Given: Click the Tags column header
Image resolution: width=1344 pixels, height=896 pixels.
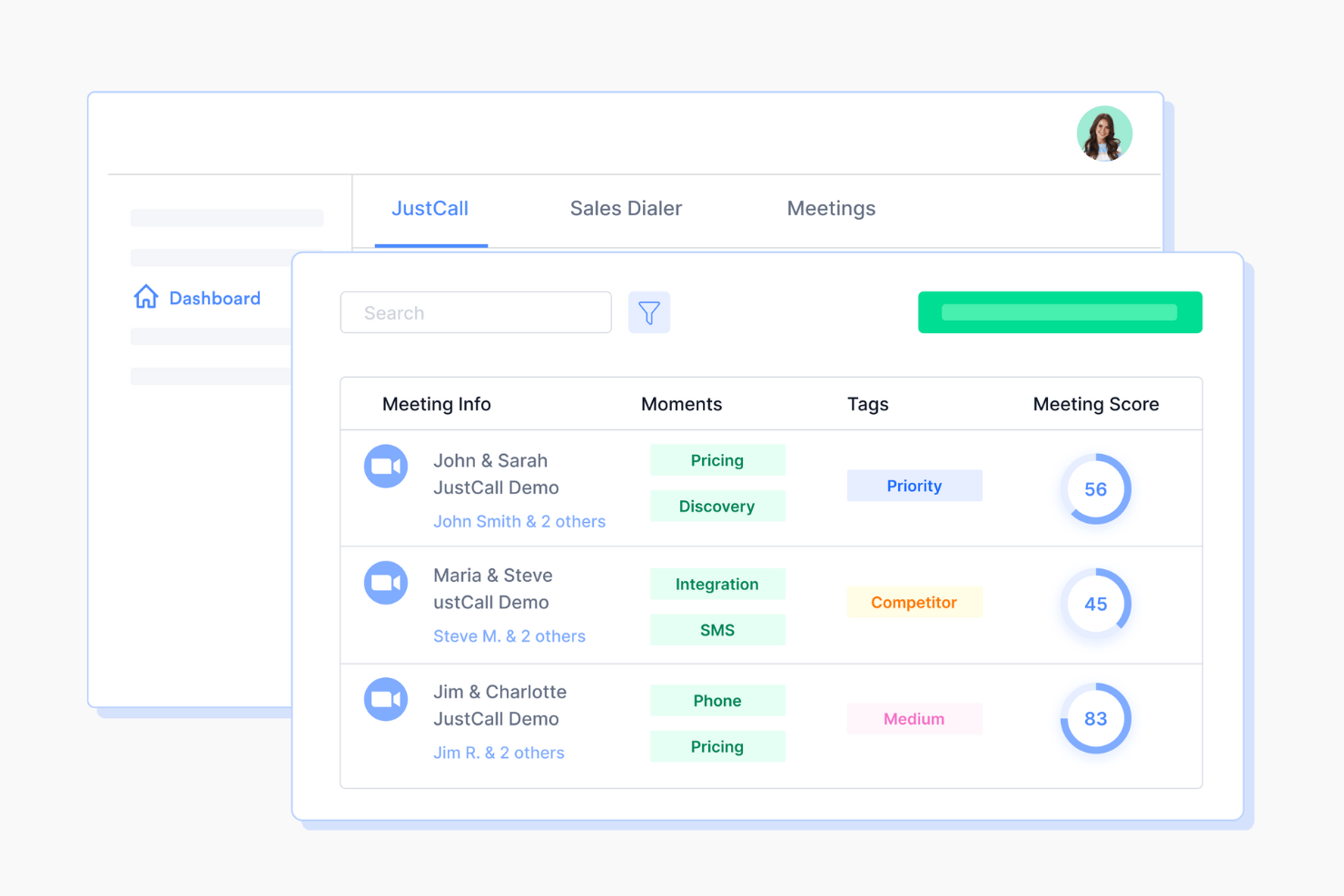Looking at the screenshot, I should pyautogui.click(x=868, y=404).
